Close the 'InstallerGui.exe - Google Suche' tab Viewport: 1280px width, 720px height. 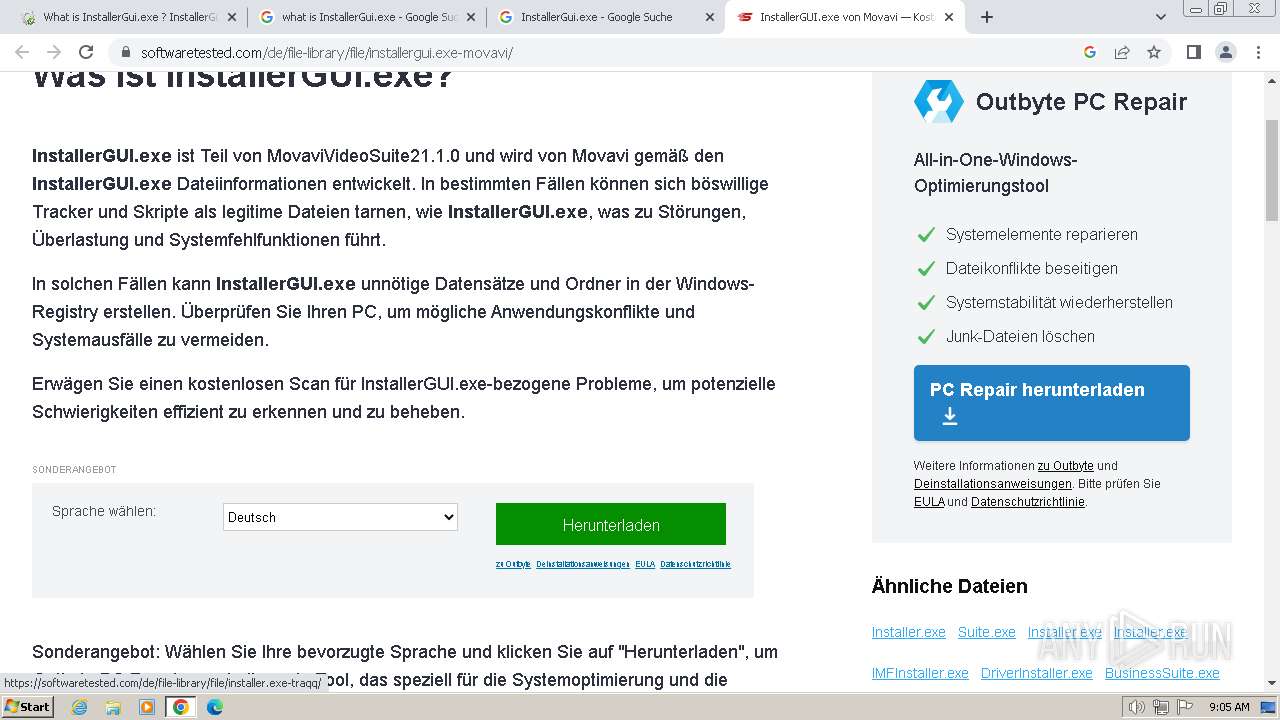(710, 17)
